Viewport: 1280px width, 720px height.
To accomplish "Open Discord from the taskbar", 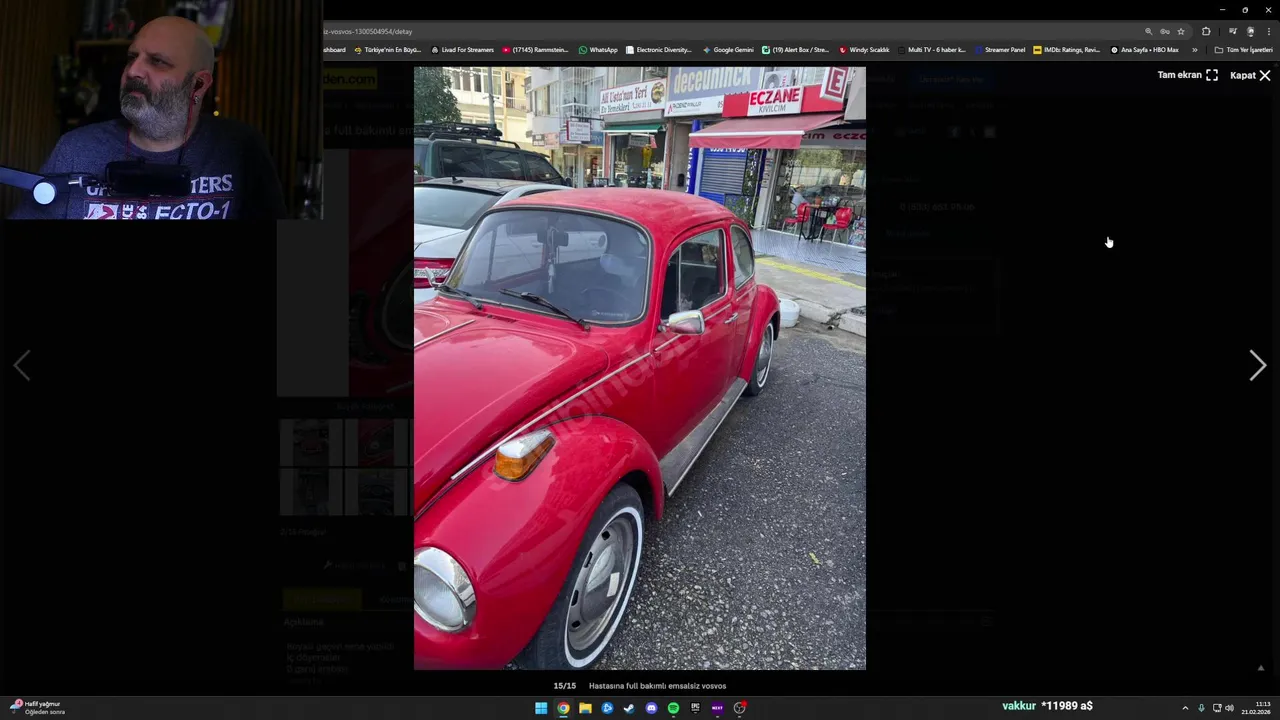I will click(651, 708).
